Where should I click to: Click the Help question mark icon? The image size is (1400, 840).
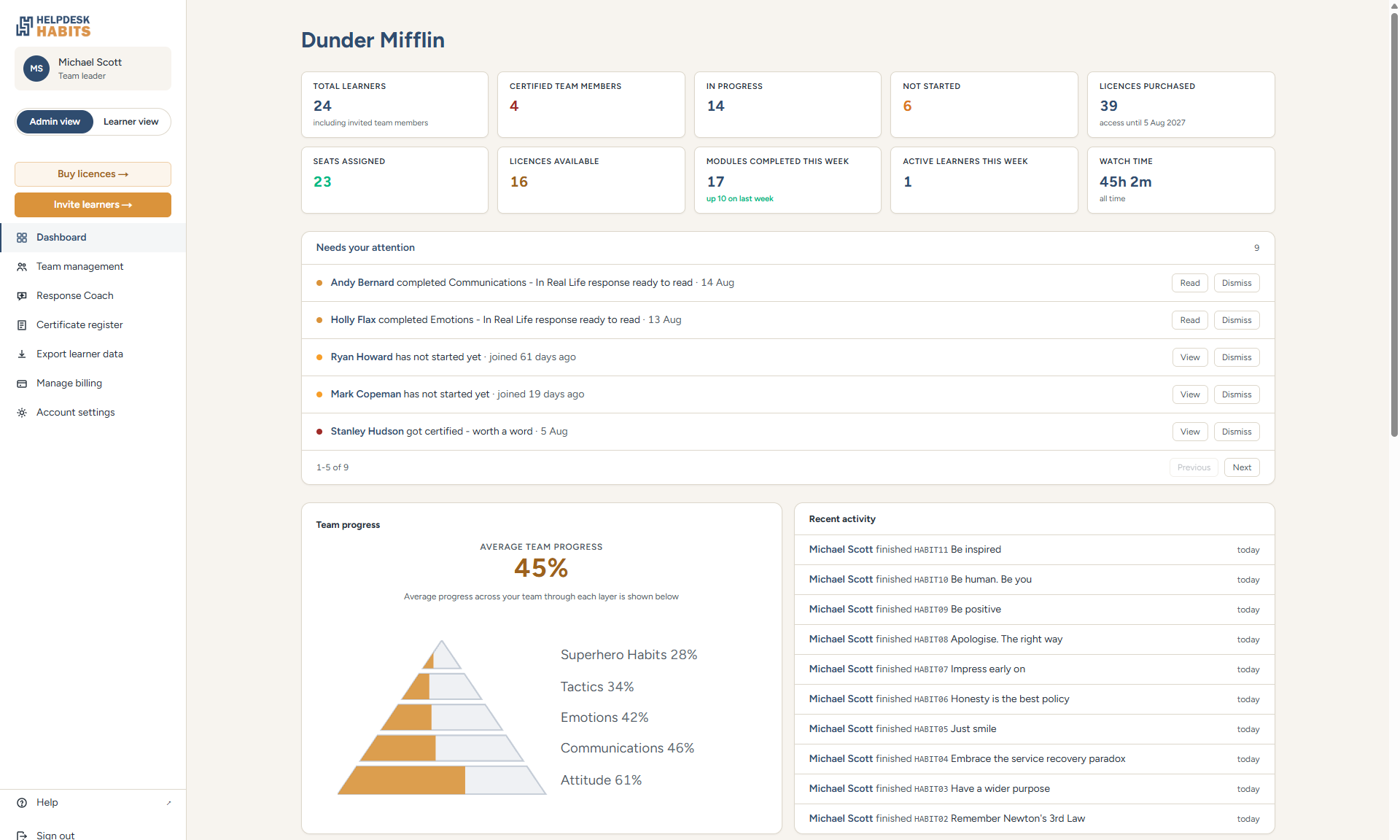tap(22, 803)
